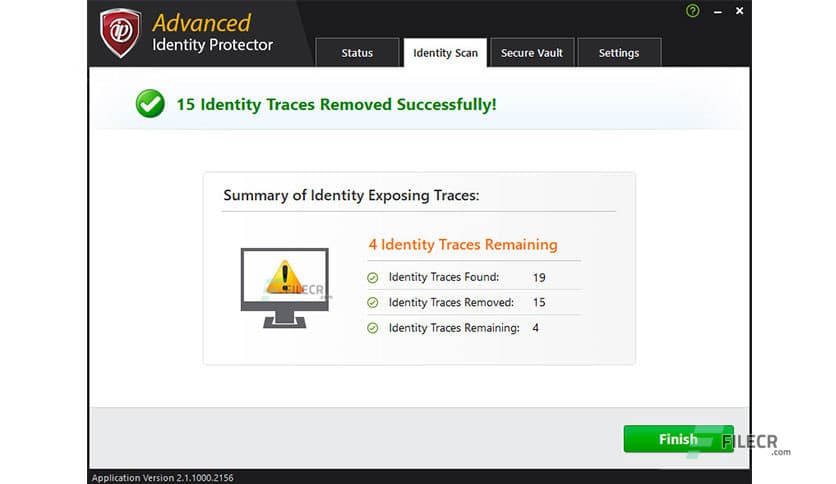Click the red shield app logo

tap(120, 32)
